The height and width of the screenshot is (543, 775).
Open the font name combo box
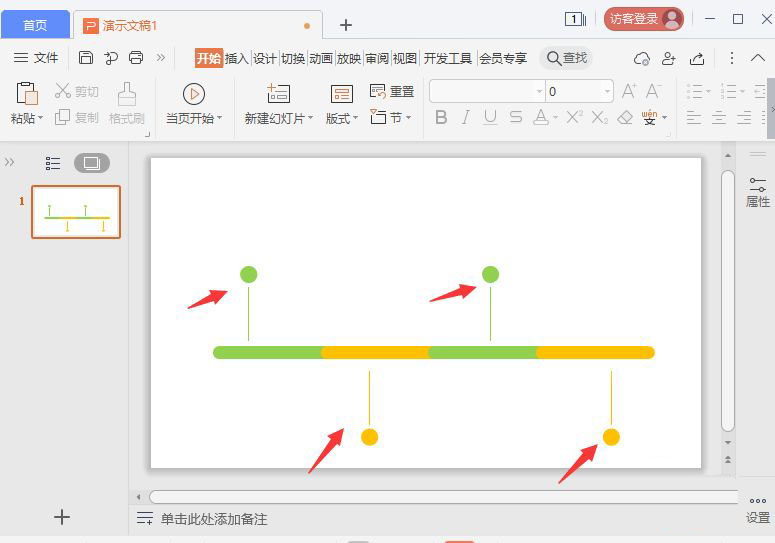pyautogui.click(x=487, y=91)
